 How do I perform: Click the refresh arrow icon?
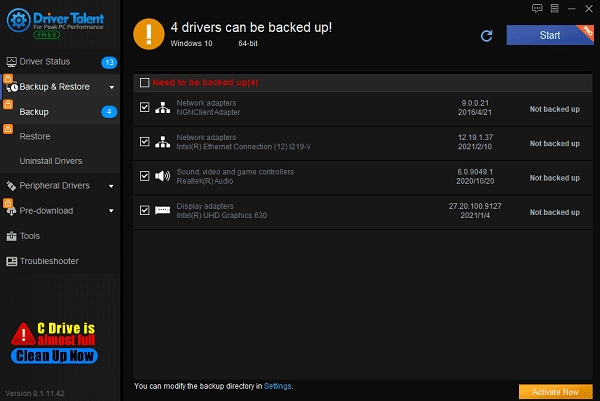point(486,36)
